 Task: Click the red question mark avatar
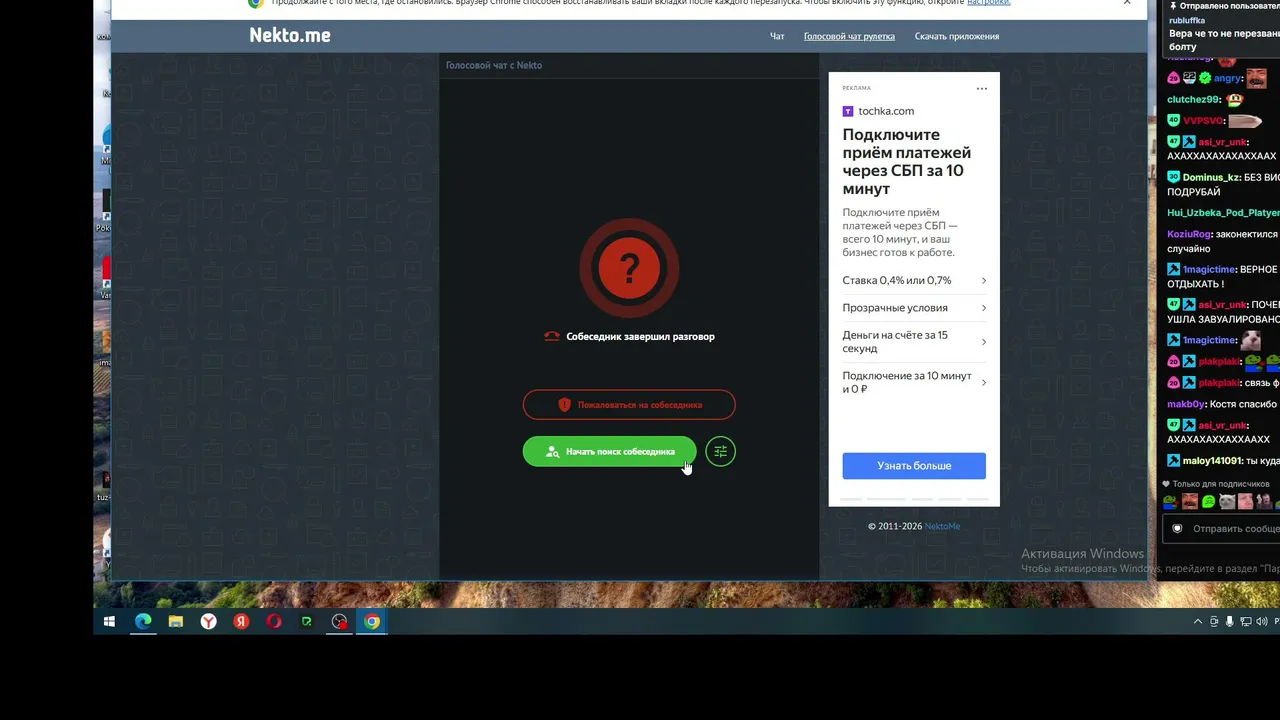(629, 267)
